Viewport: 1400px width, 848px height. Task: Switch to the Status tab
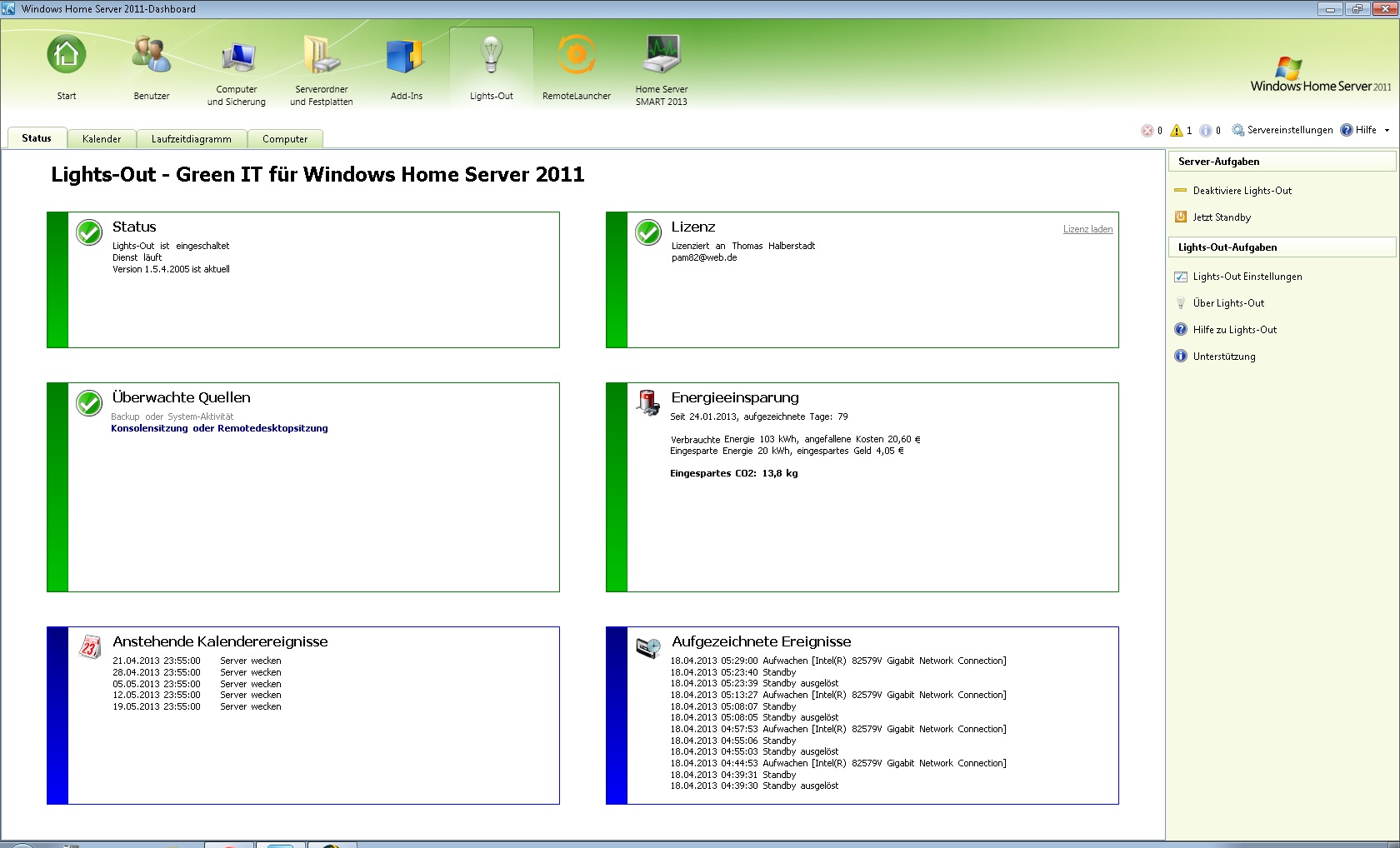click(37, 138)
